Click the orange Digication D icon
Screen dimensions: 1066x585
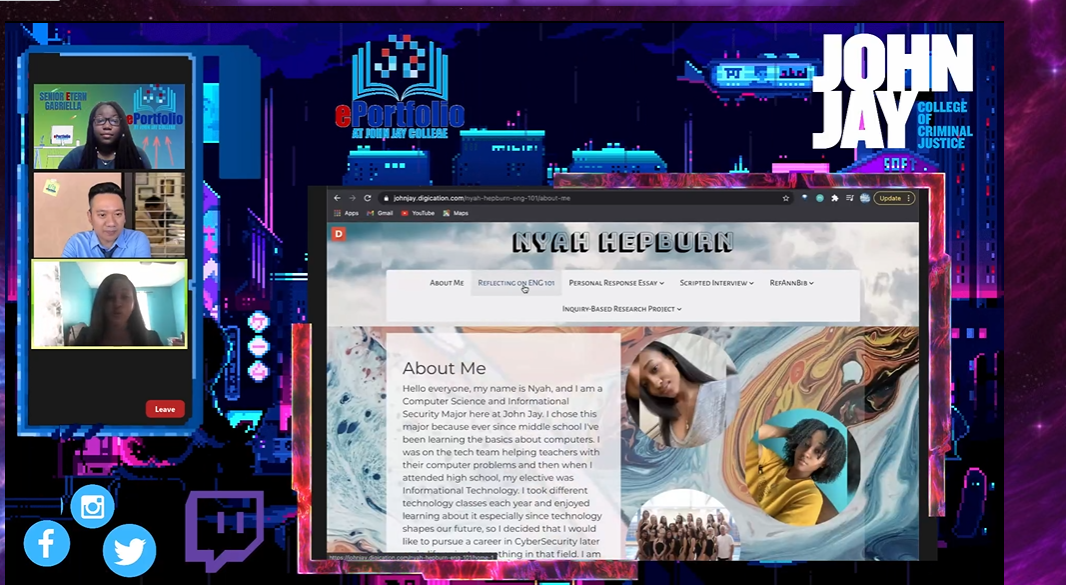[339, 234]
